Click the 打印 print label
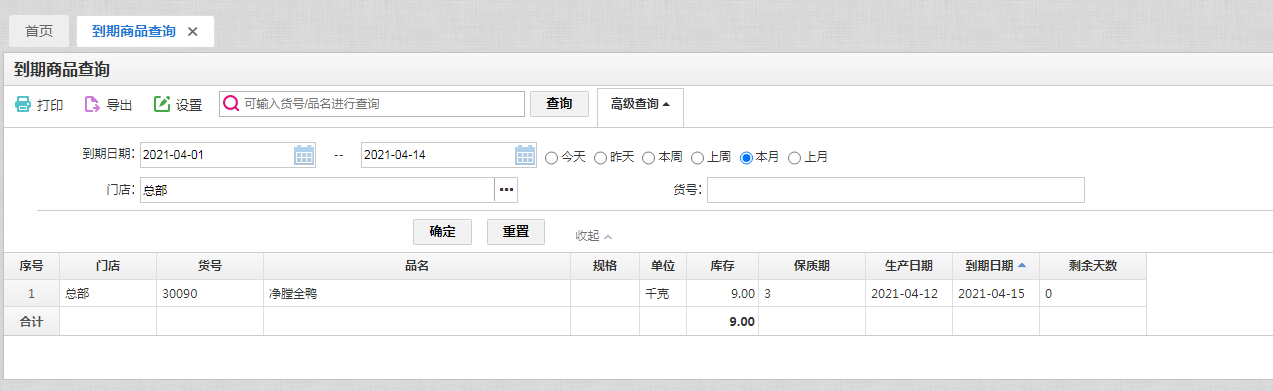 click(50, 105)
